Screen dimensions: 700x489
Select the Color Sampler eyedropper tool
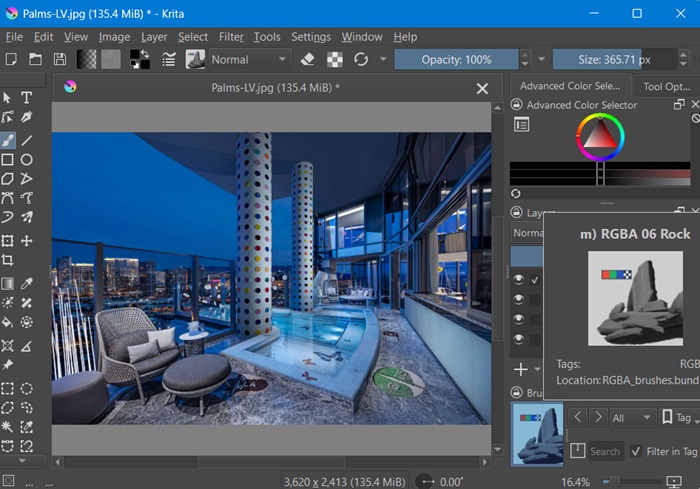click(27, 284)
